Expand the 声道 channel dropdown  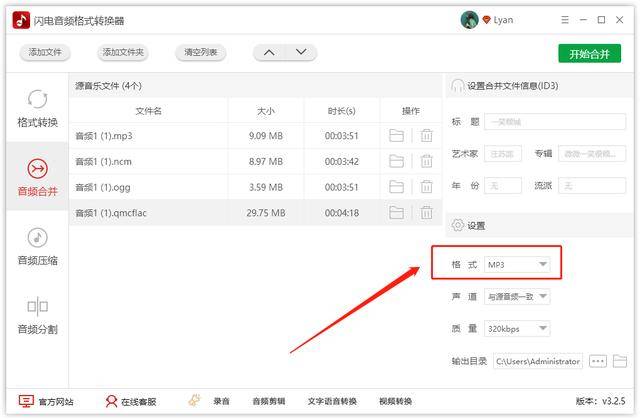click(x=517, y=297)
